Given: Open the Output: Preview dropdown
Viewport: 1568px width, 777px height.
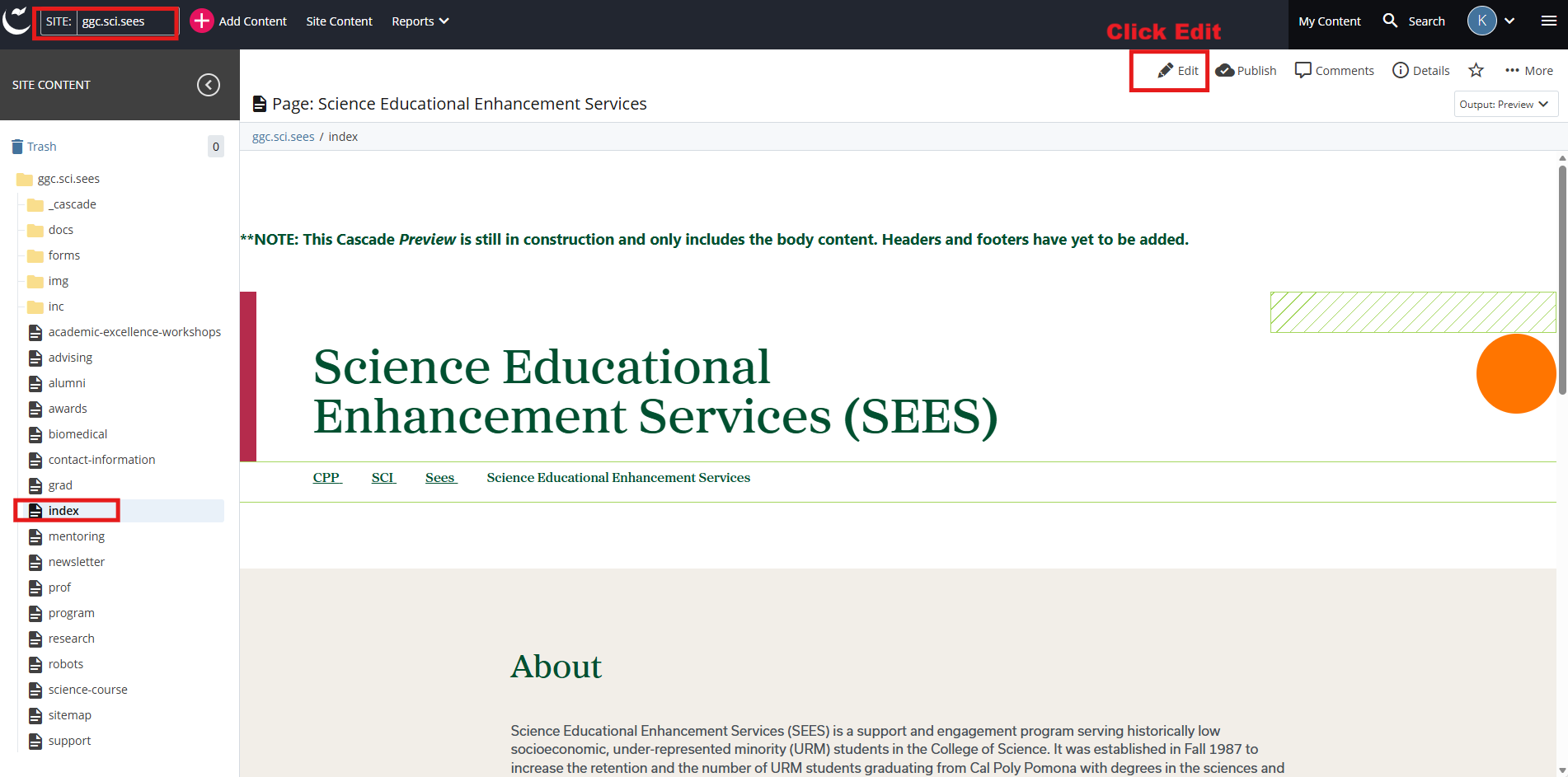Looking at the screenshot, I should pos(1505,105).
